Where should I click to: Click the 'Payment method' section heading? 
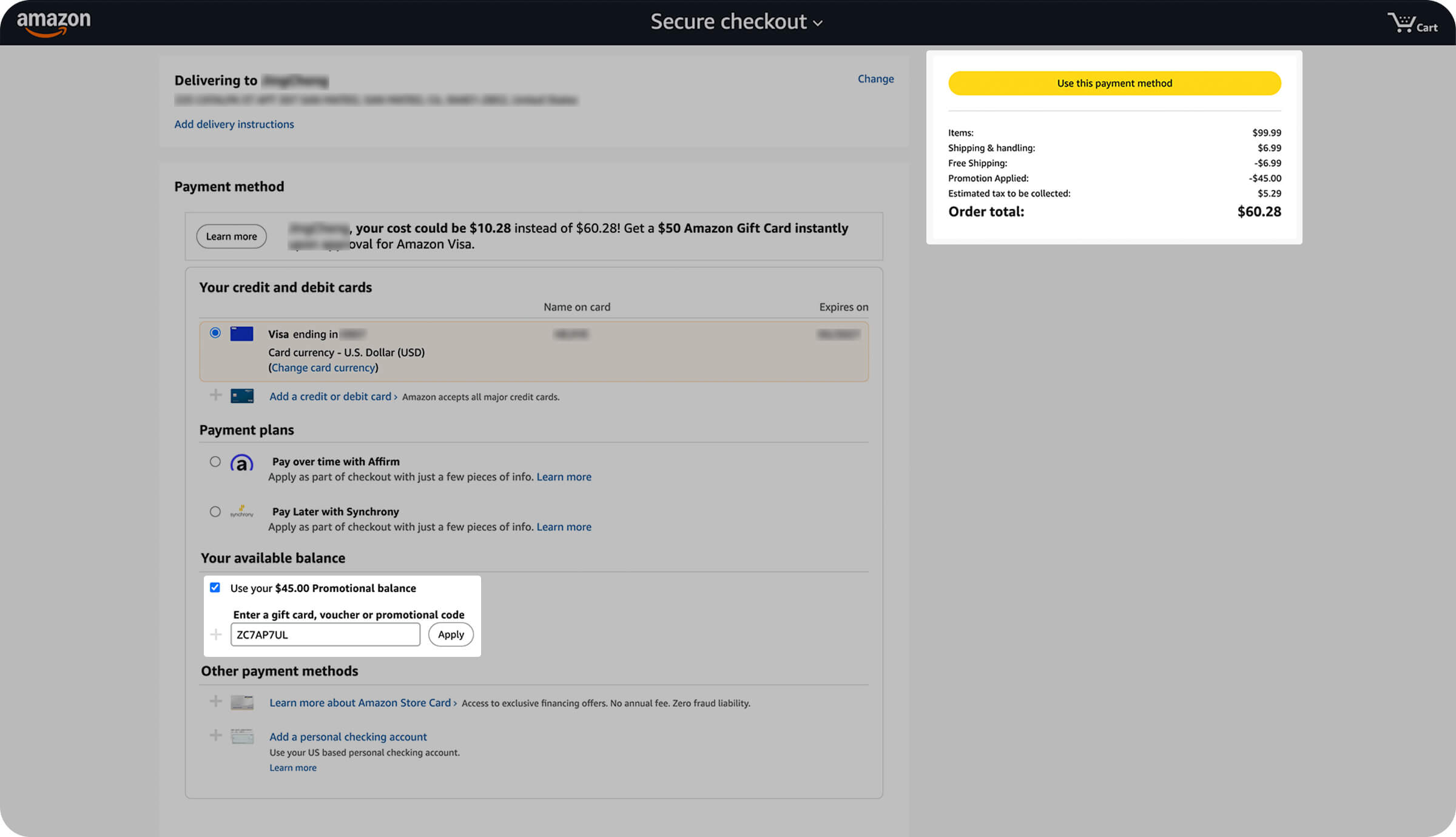229,187
